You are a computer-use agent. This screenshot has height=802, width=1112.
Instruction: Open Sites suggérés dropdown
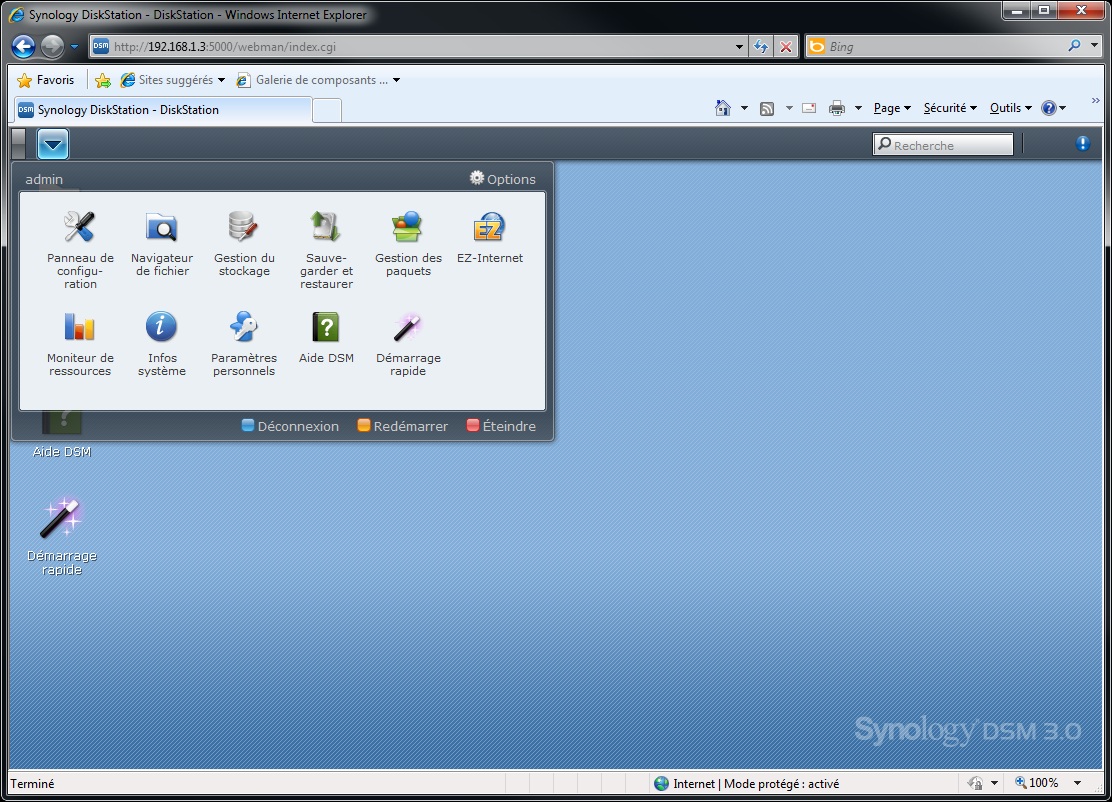[172, 80]
